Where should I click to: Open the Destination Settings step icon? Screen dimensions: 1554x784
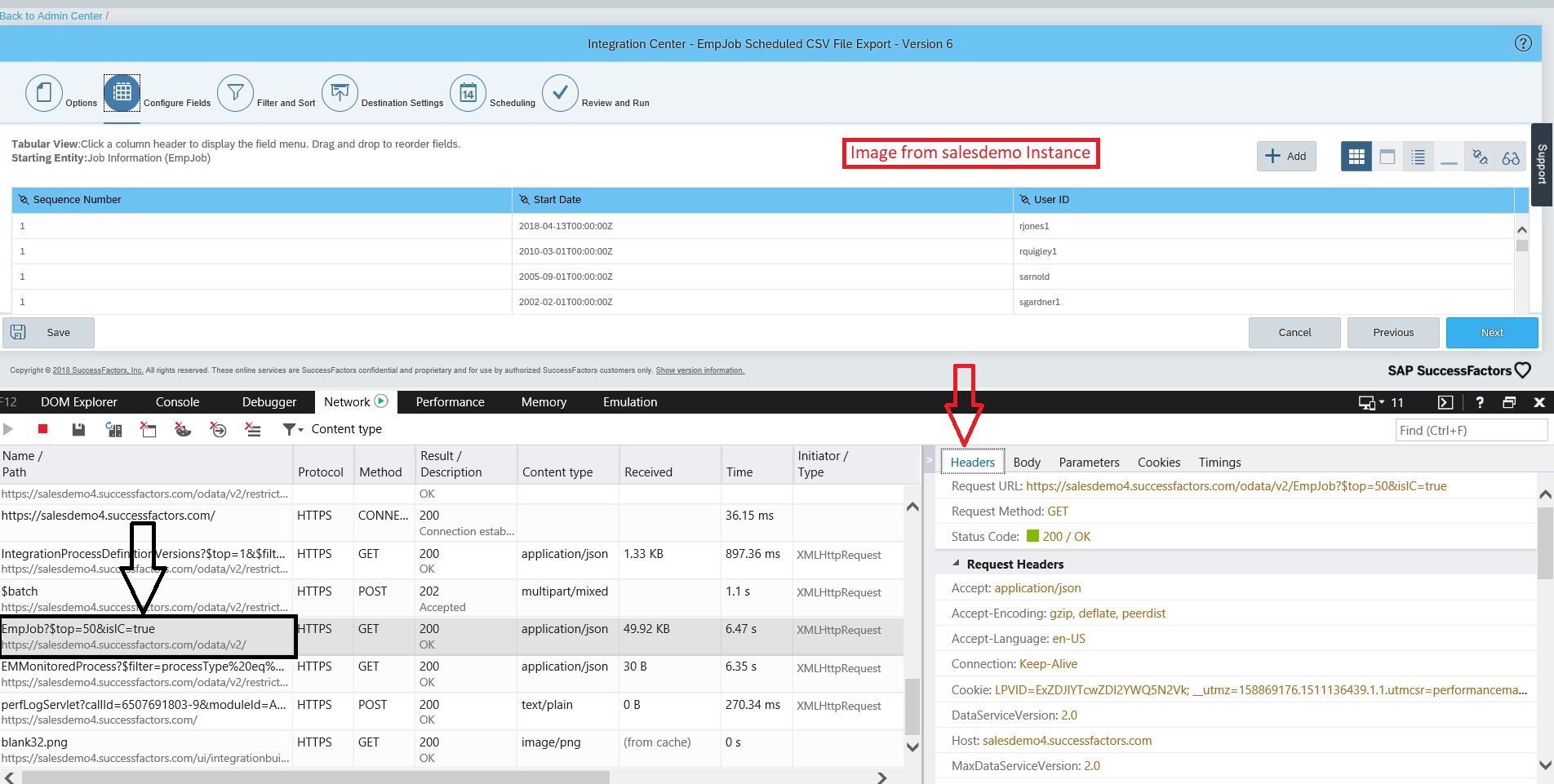[340, 93]
